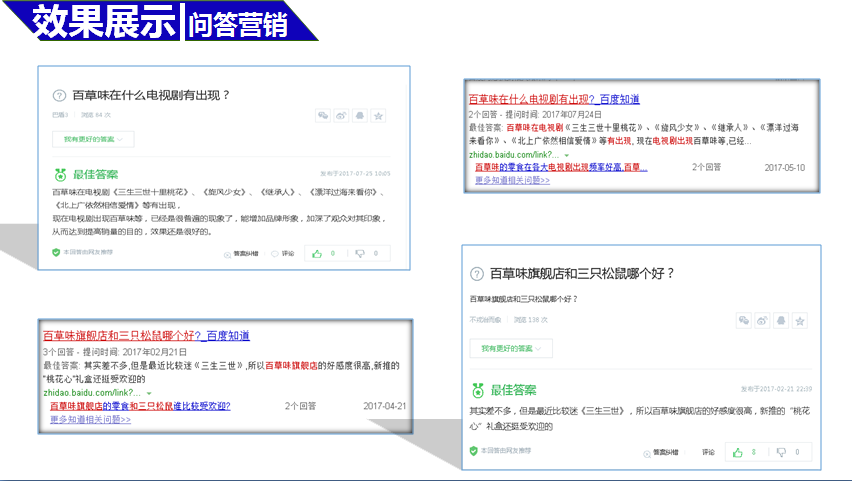
Task: Click 本回答由网友推荐 under 电视剧 answer
Action: click(88, 252)
